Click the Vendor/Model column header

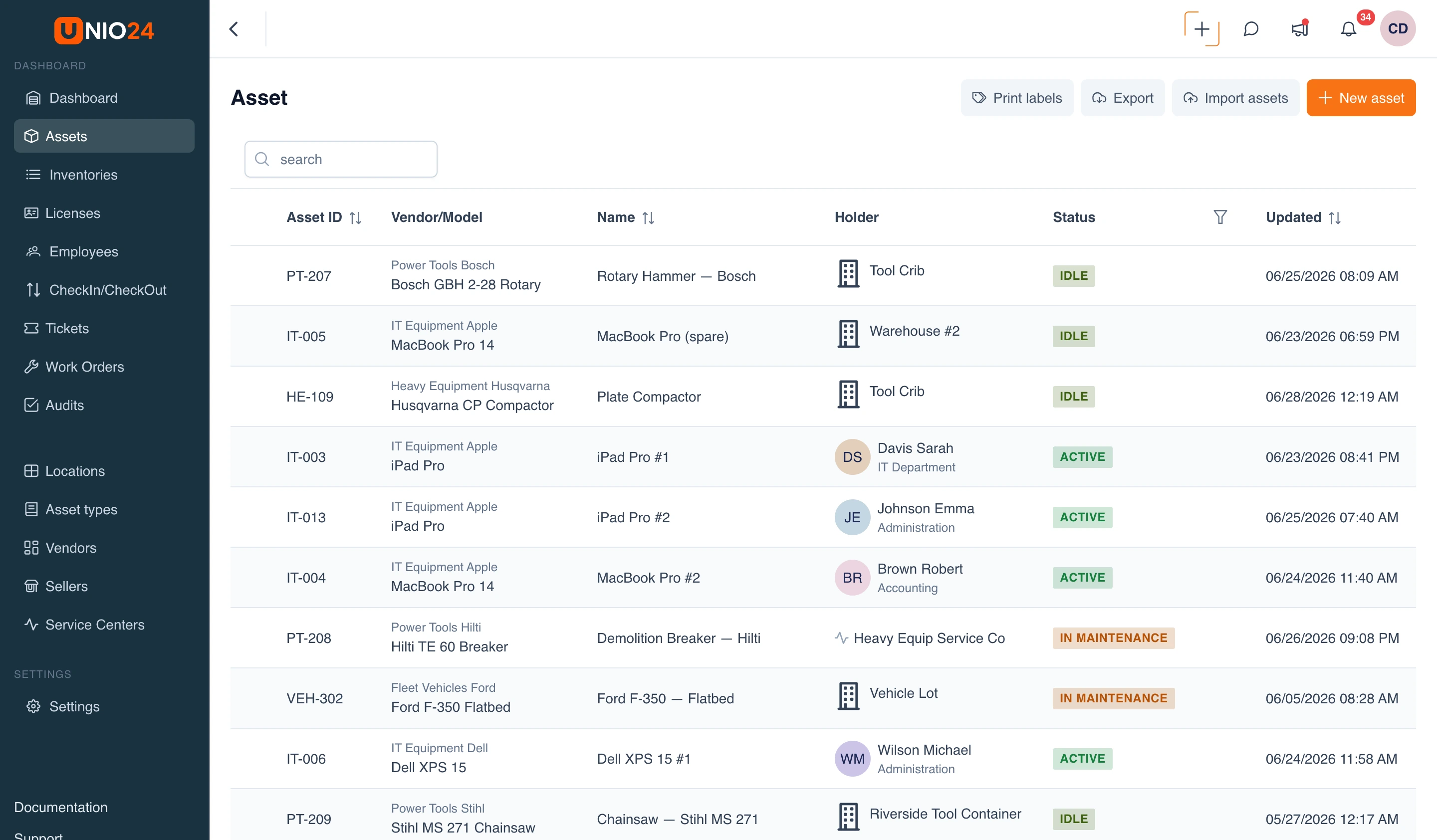[436, 217]
